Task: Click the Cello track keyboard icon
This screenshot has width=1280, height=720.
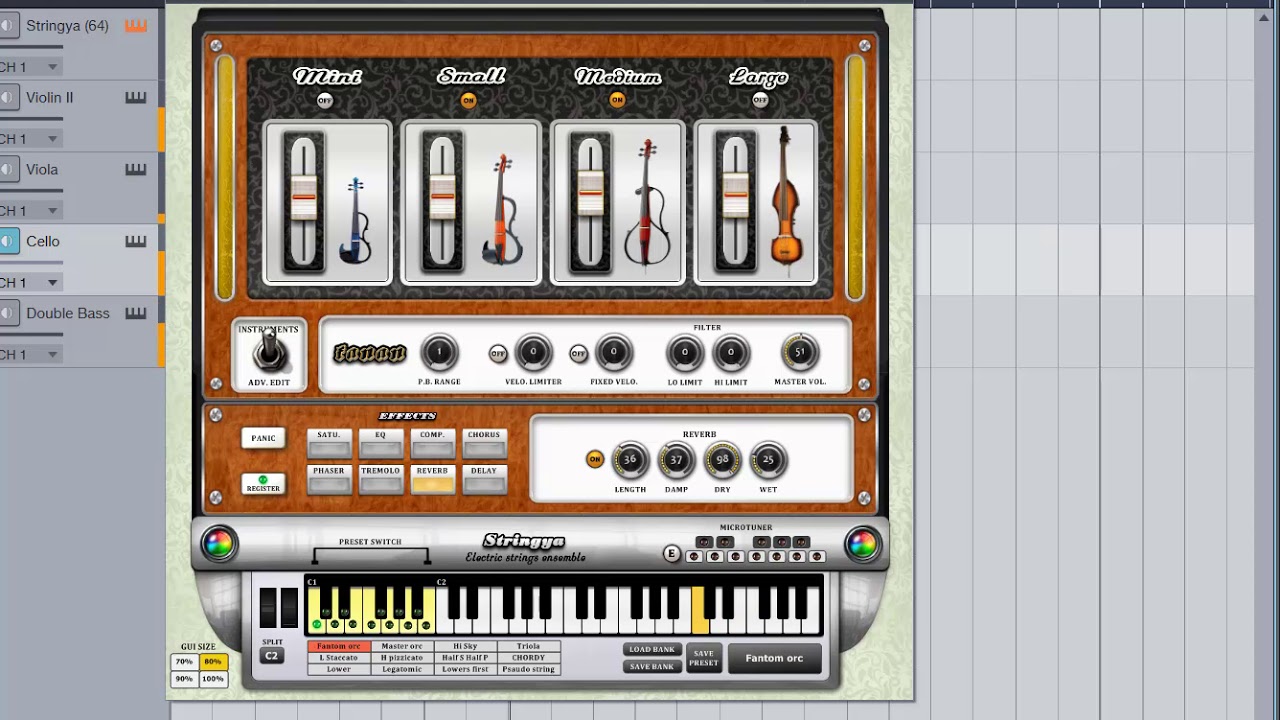Action: (136, 241)
